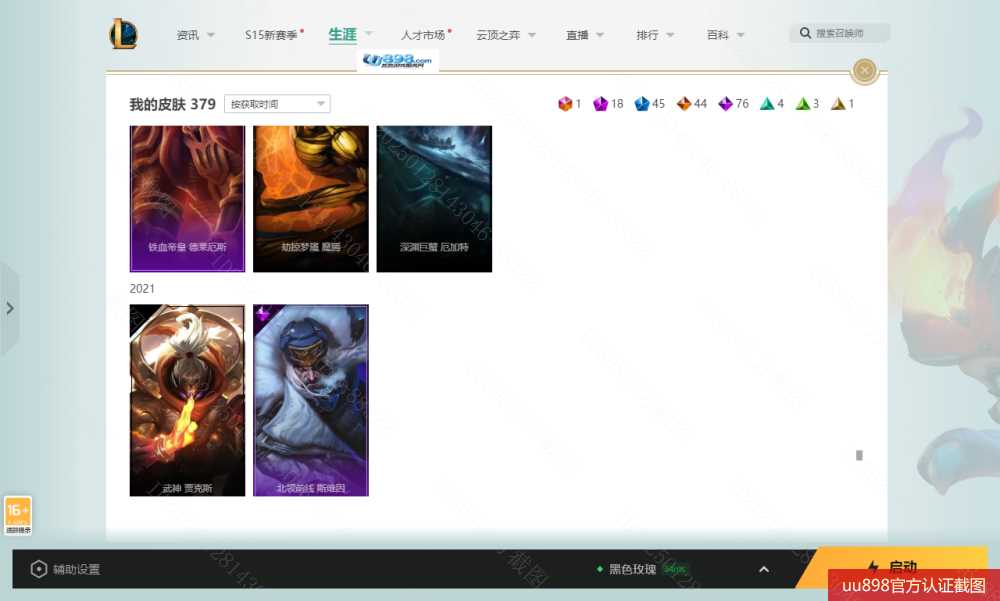Click the blue gem icon with count 45
Screen dimensions: 1000x601
click(642, 104)
